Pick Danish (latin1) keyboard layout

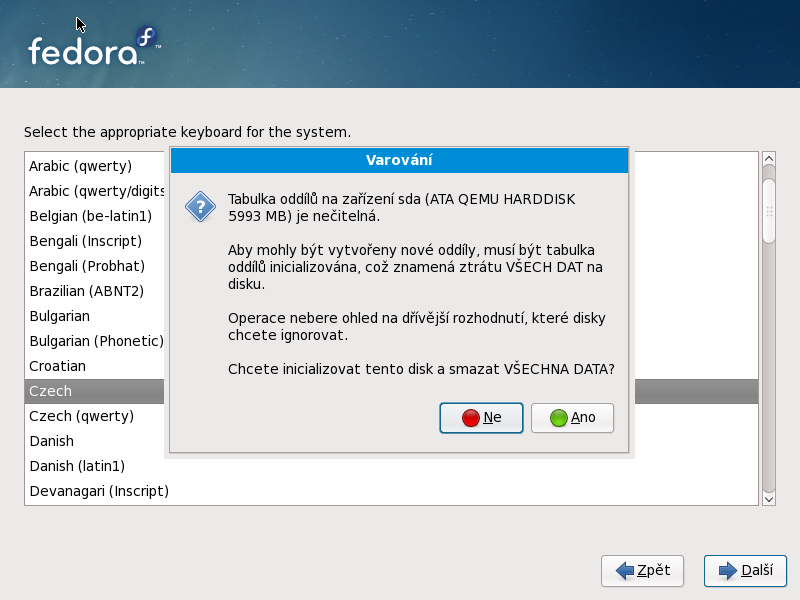(x=77, y=466)
